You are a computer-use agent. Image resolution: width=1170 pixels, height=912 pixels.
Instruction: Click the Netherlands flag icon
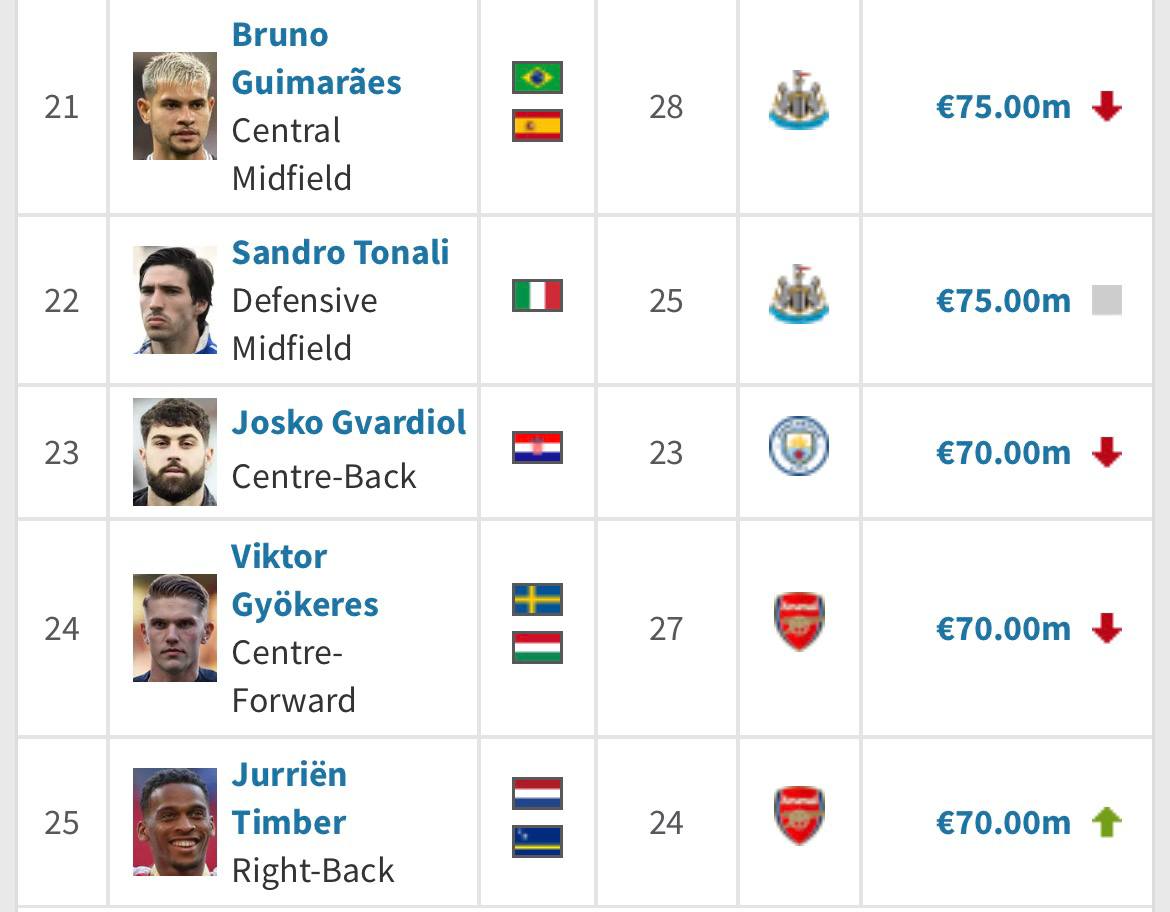pos(537,793)
